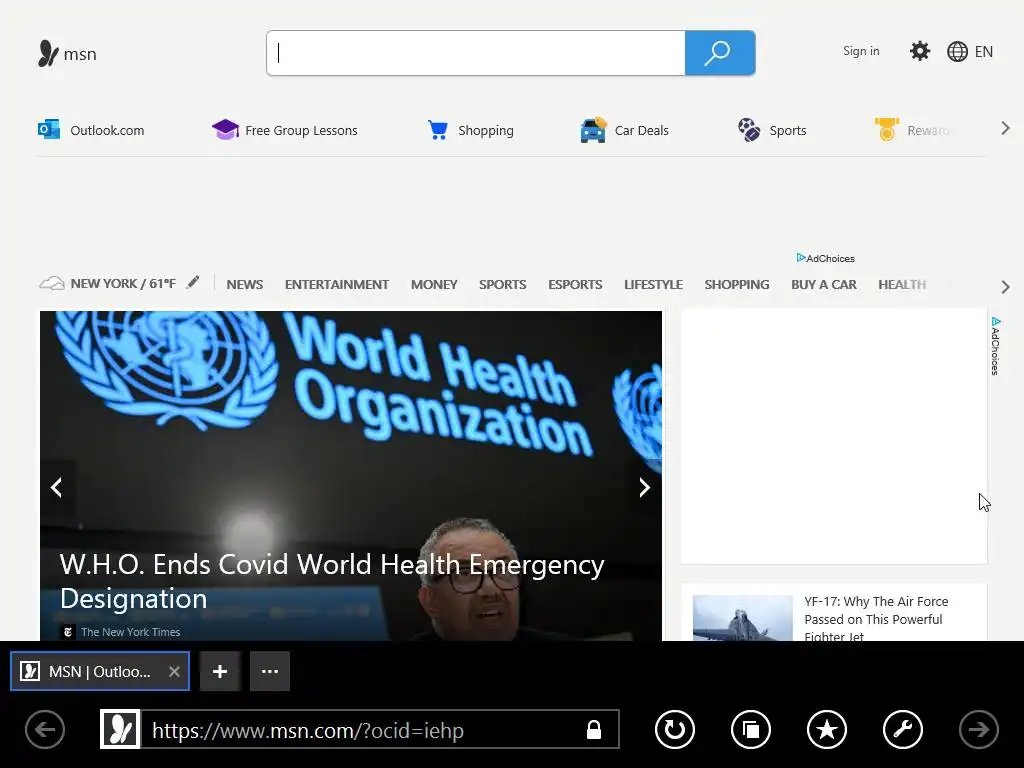1024x768 pixels.
Task: Open the HEALTH category
Action: (902, 285)
